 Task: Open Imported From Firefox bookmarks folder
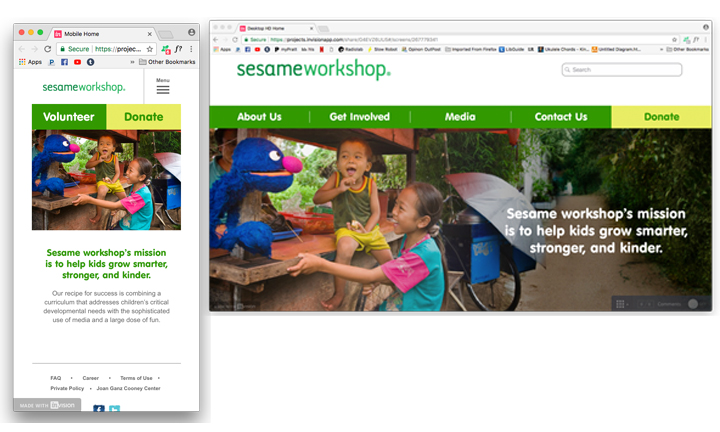[x=471, y=49]
